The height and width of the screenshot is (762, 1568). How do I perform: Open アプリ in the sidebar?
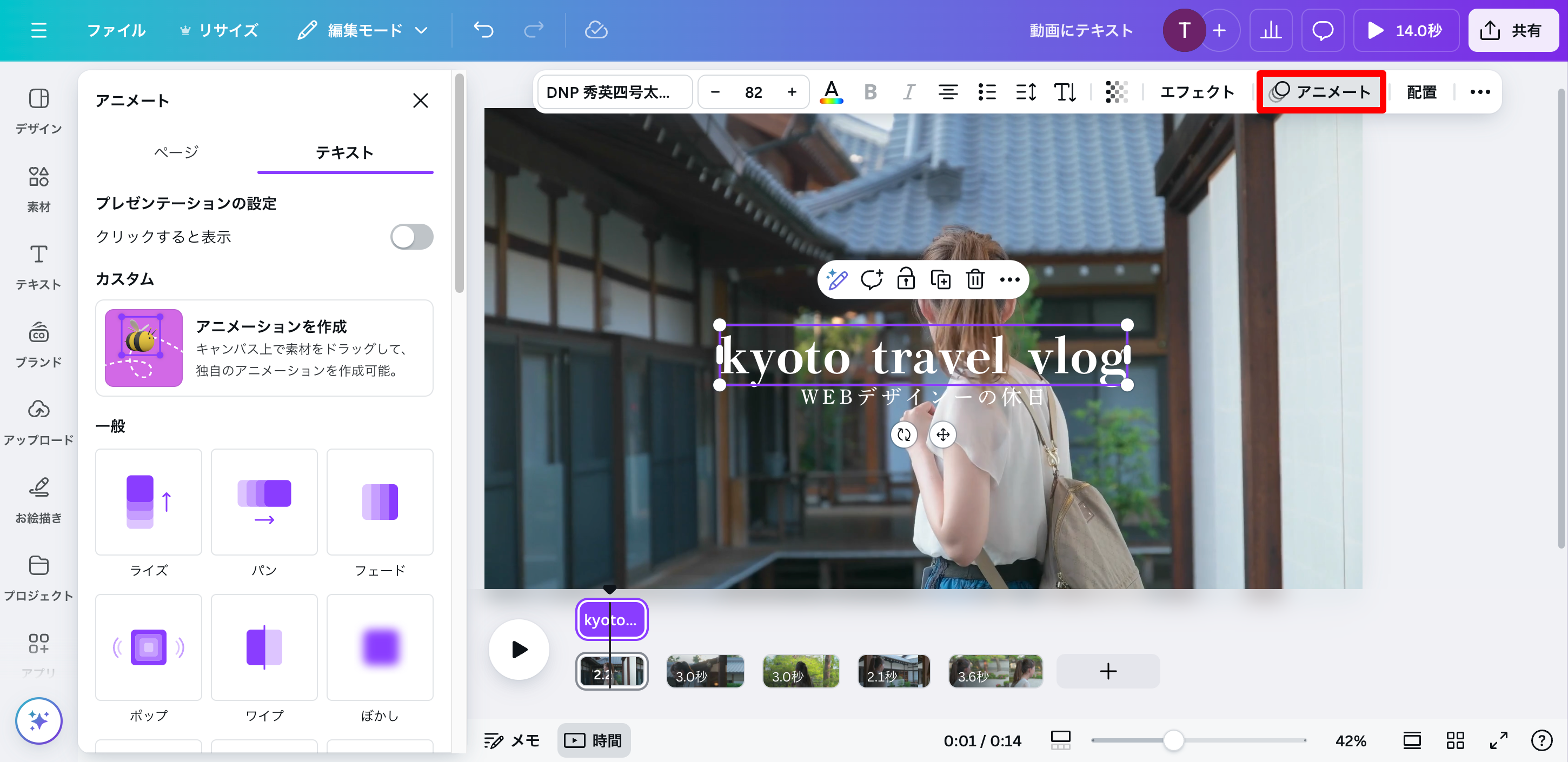pyautogui.click(x=38, y=655)
